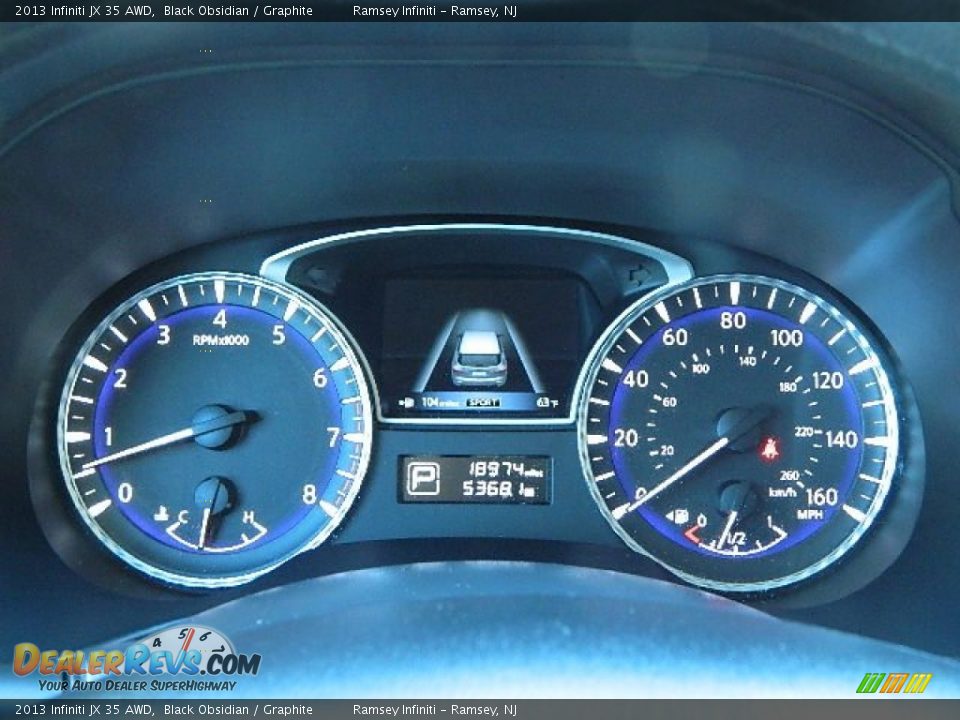Click the SPORT drive mode indicator
This screenshot has width=960, height=720.
[x=482, y=402]
